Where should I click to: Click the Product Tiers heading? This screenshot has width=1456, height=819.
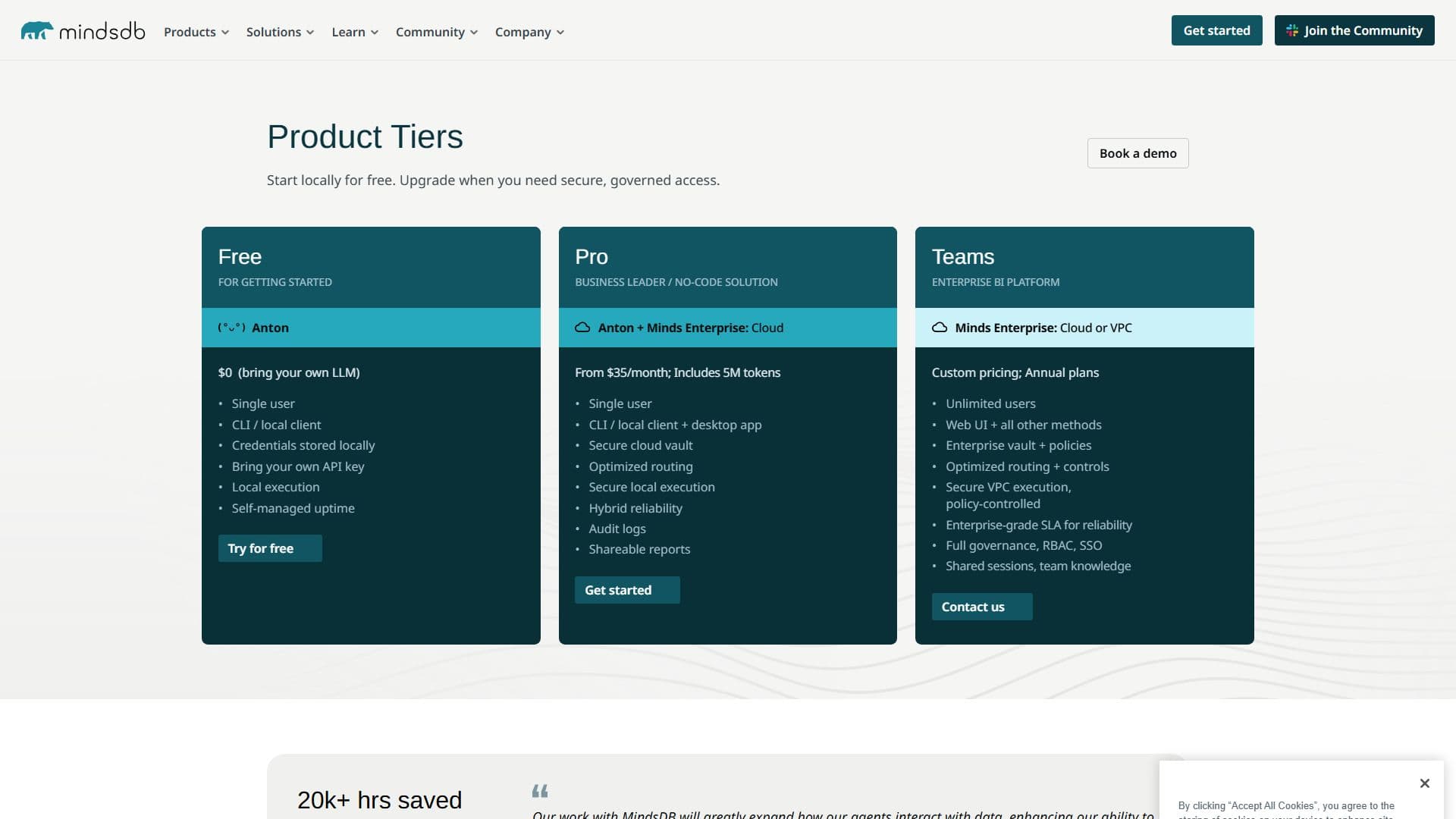pyautogui.click(x=365, y=136)
